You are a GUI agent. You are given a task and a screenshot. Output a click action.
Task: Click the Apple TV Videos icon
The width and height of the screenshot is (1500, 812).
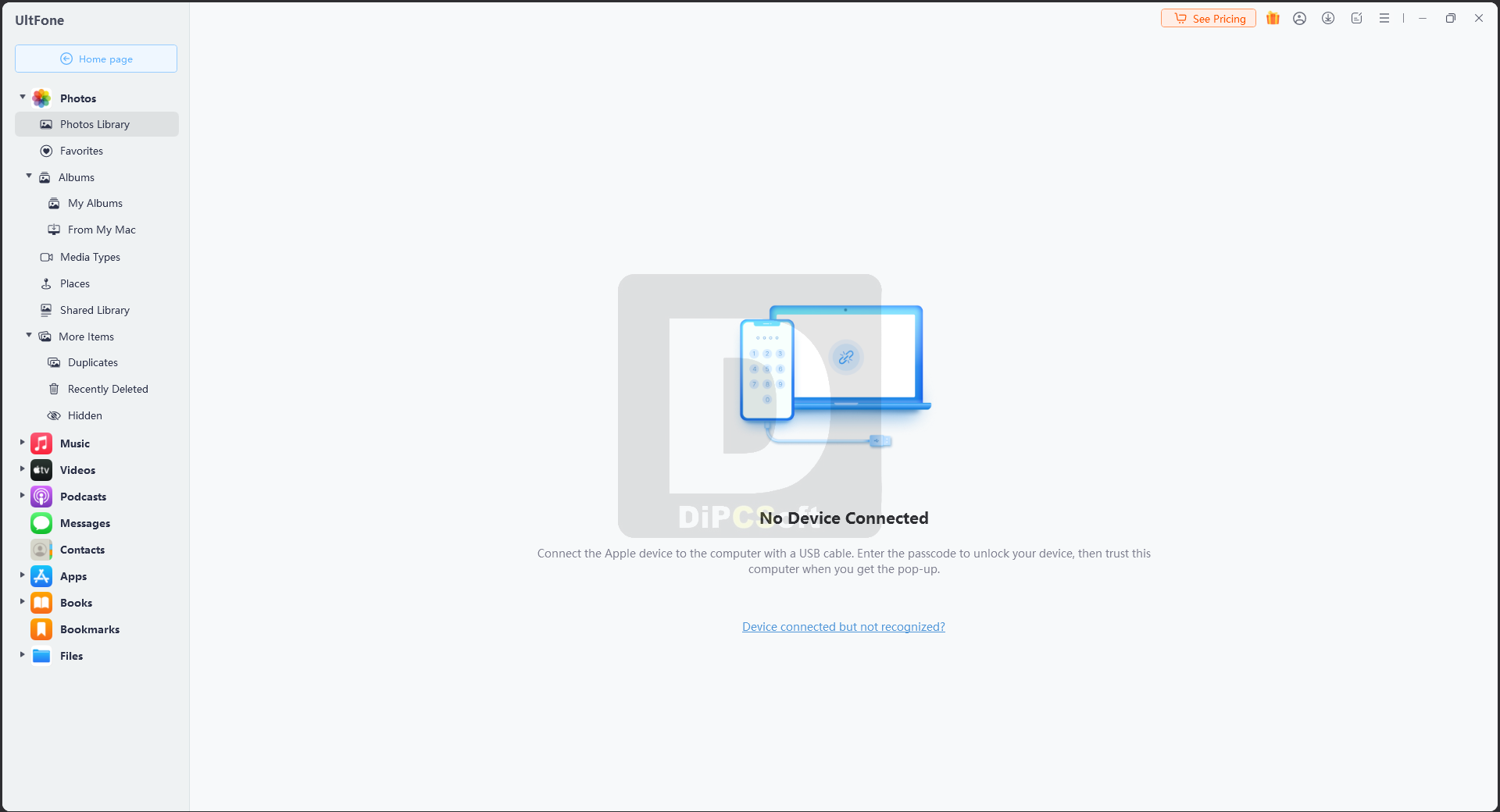(41, 470)
